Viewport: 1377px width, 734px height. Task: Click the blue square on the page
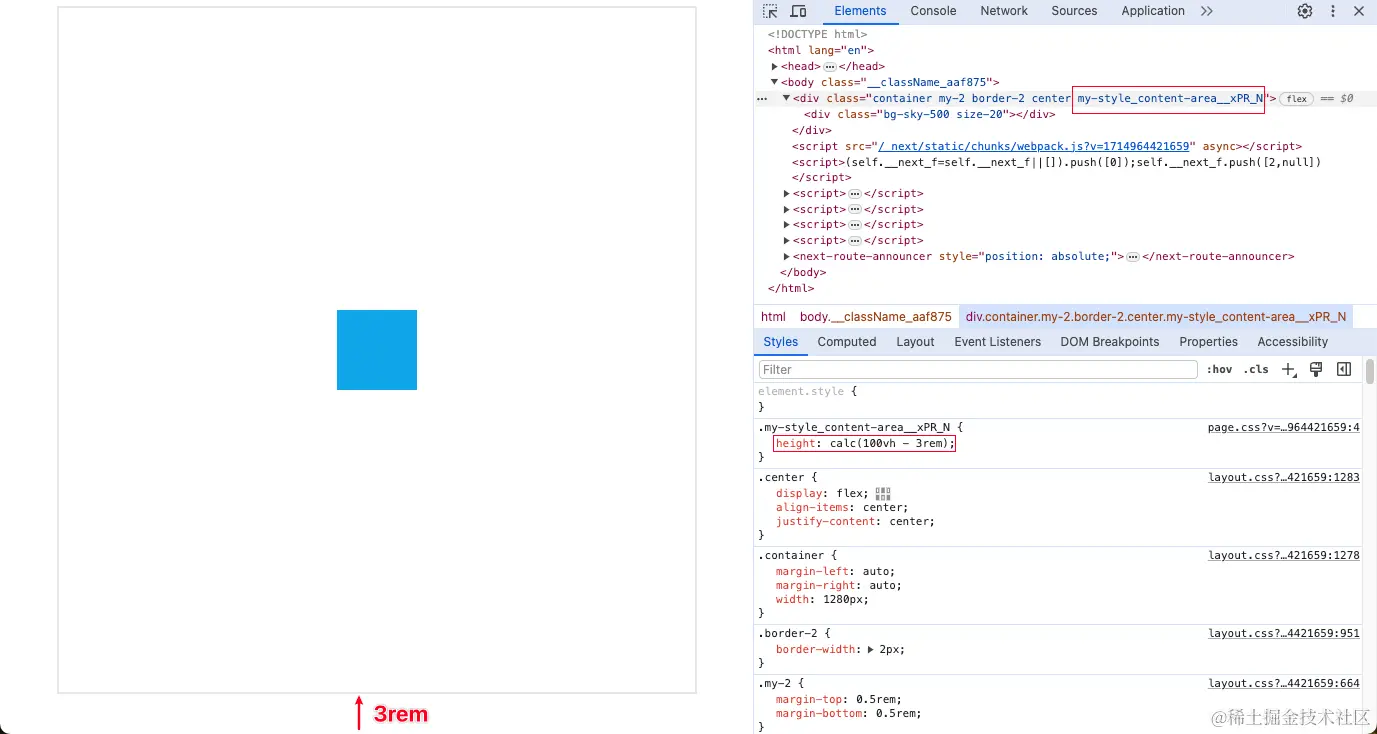(x=377, y=350)
